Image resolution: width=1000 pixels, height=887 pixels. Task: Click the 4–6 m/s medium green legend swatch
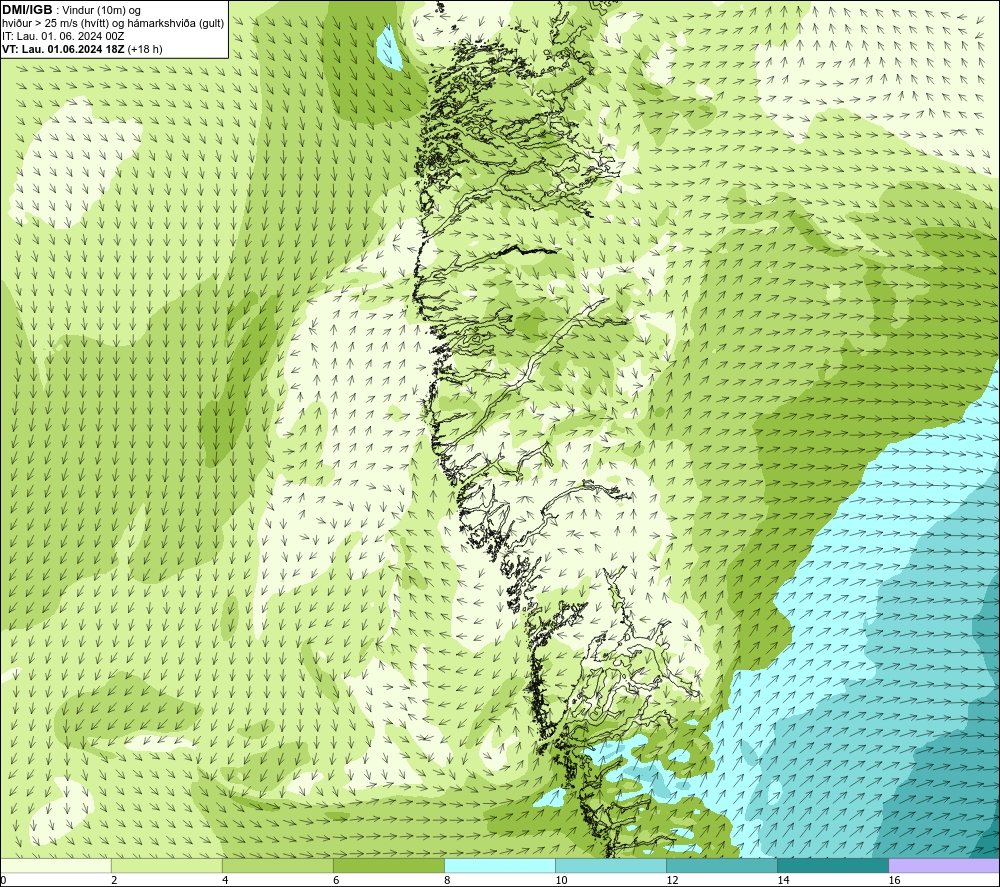point(277,865)
